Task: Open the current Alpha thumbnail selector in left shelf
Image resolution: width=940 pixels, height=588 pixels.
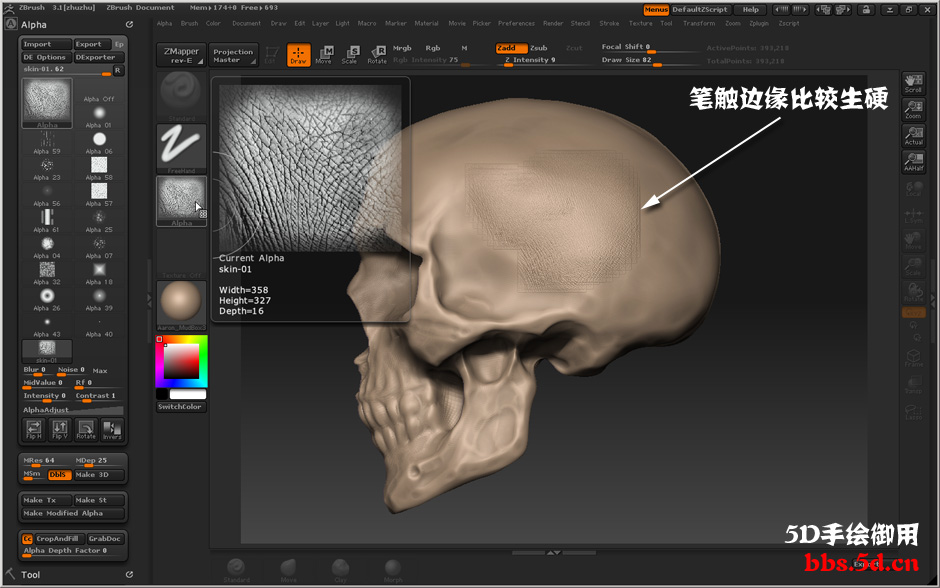Action: (x=181, y=201)
